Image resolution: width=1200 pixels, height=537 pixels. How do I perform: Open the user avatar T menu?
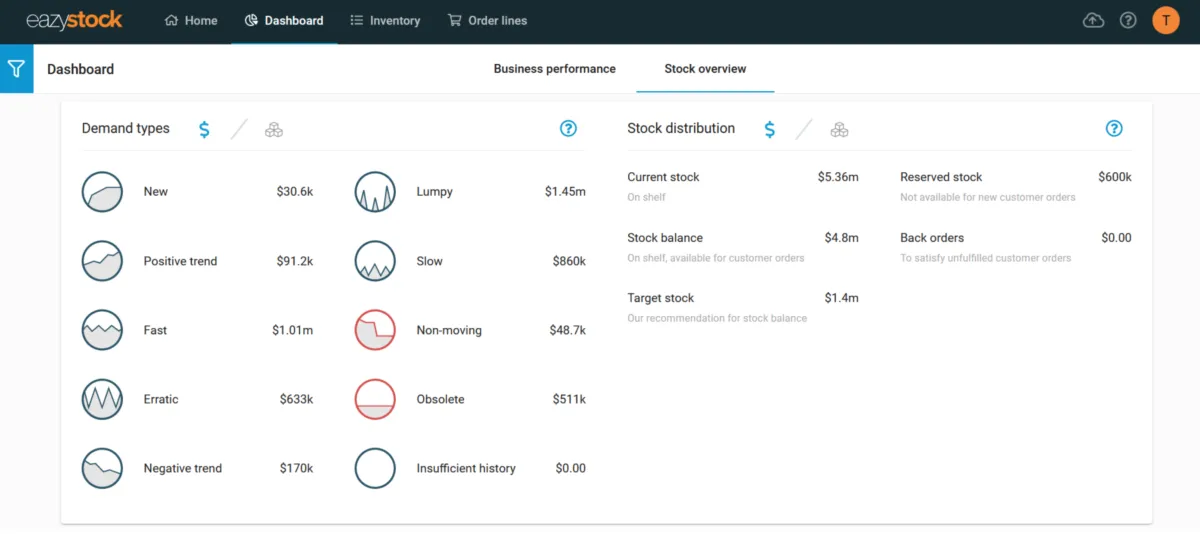[x=1166, y=20]
